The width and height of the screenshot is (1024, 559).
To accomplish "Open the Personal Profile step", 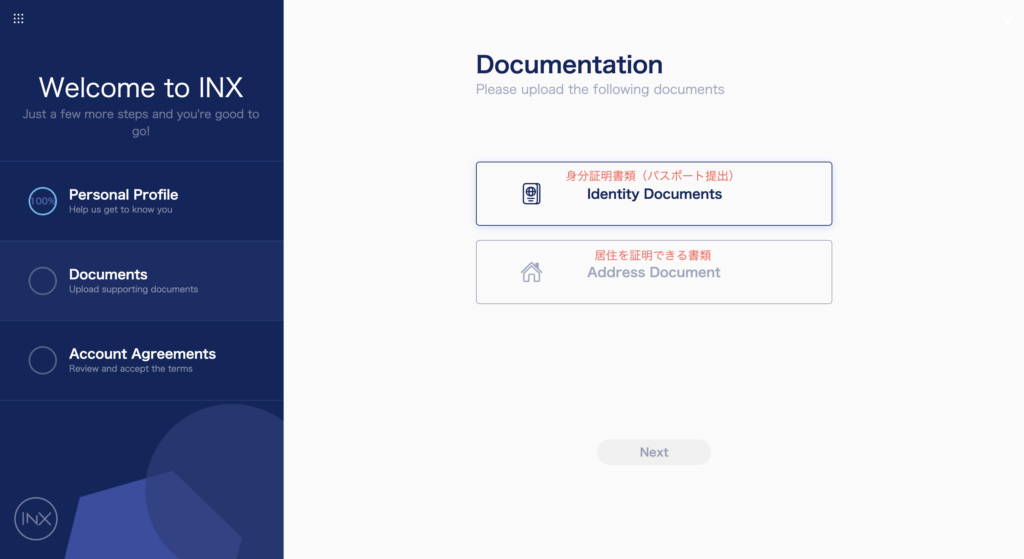I will [x=142, y=201].
